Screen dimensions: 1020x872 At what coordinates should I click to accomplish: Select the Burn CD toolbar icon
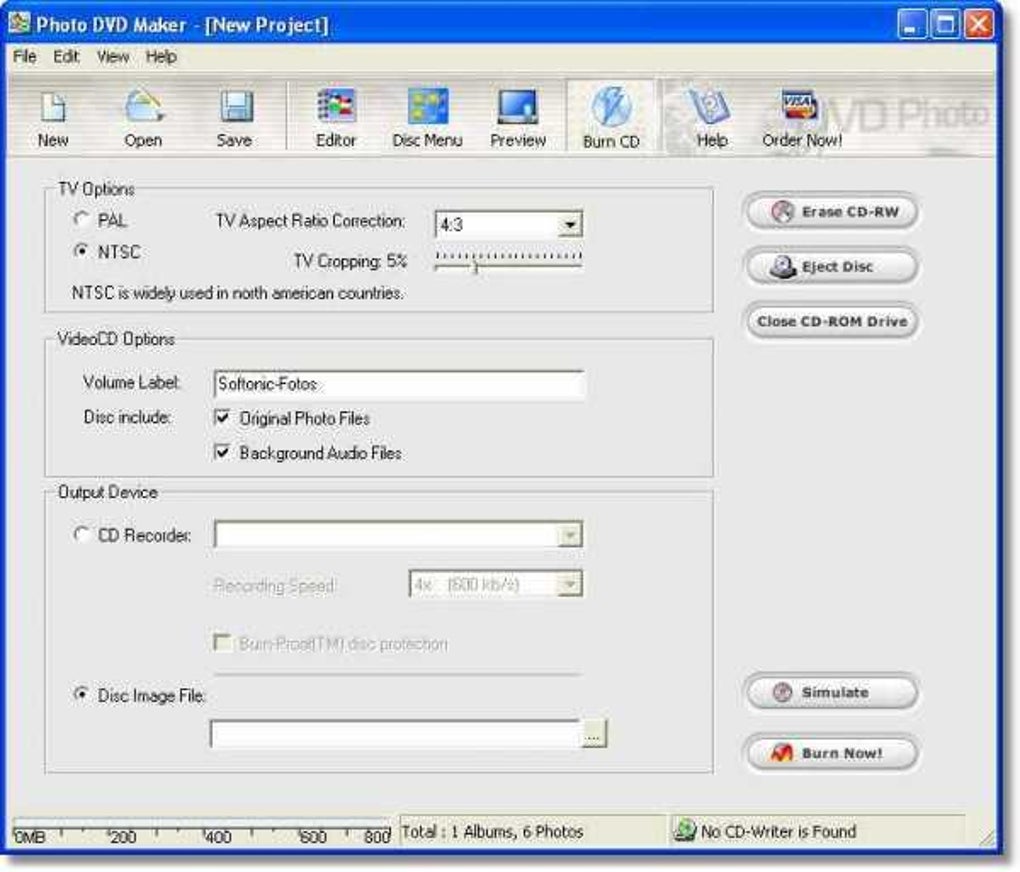[611, 106]
